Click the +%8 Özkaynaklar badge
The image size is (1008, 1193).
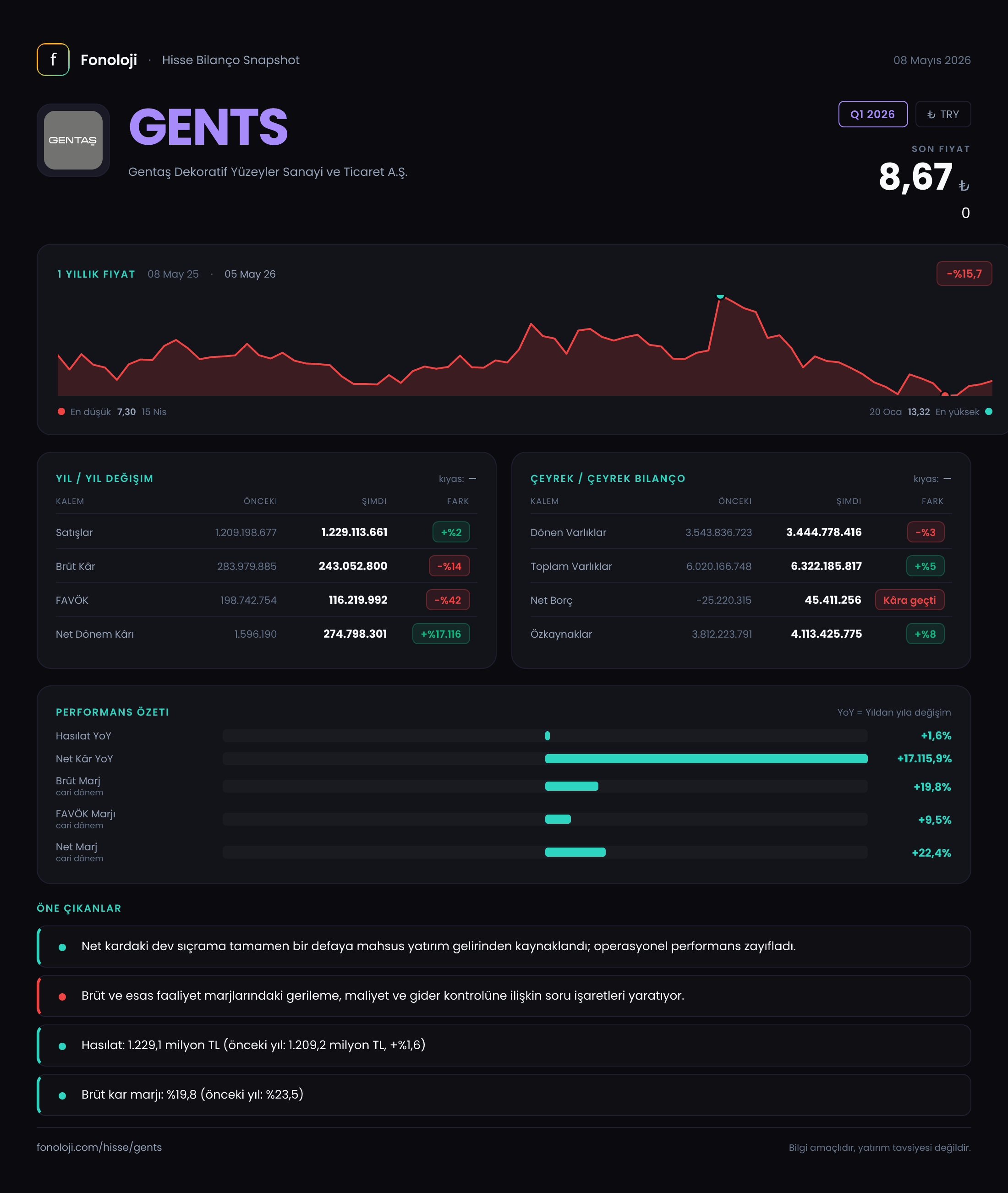coord(925,634)
